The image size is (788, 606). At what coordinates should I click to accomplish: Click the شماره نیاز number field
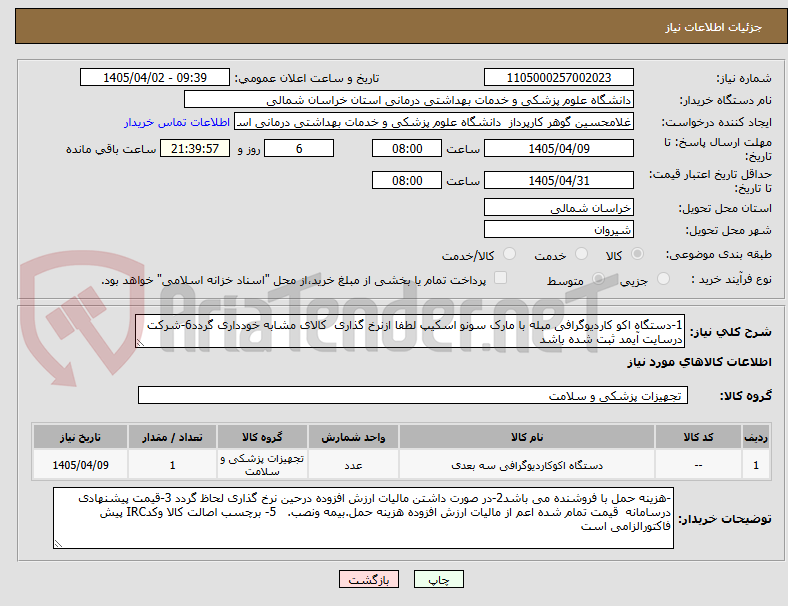pos(558,77)
